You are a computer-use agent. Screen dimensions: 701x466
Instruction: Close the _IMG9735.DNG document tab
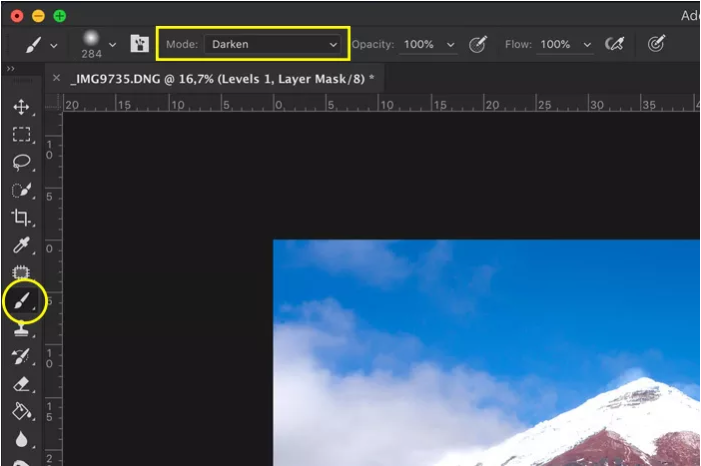click(x=56, y=77)
